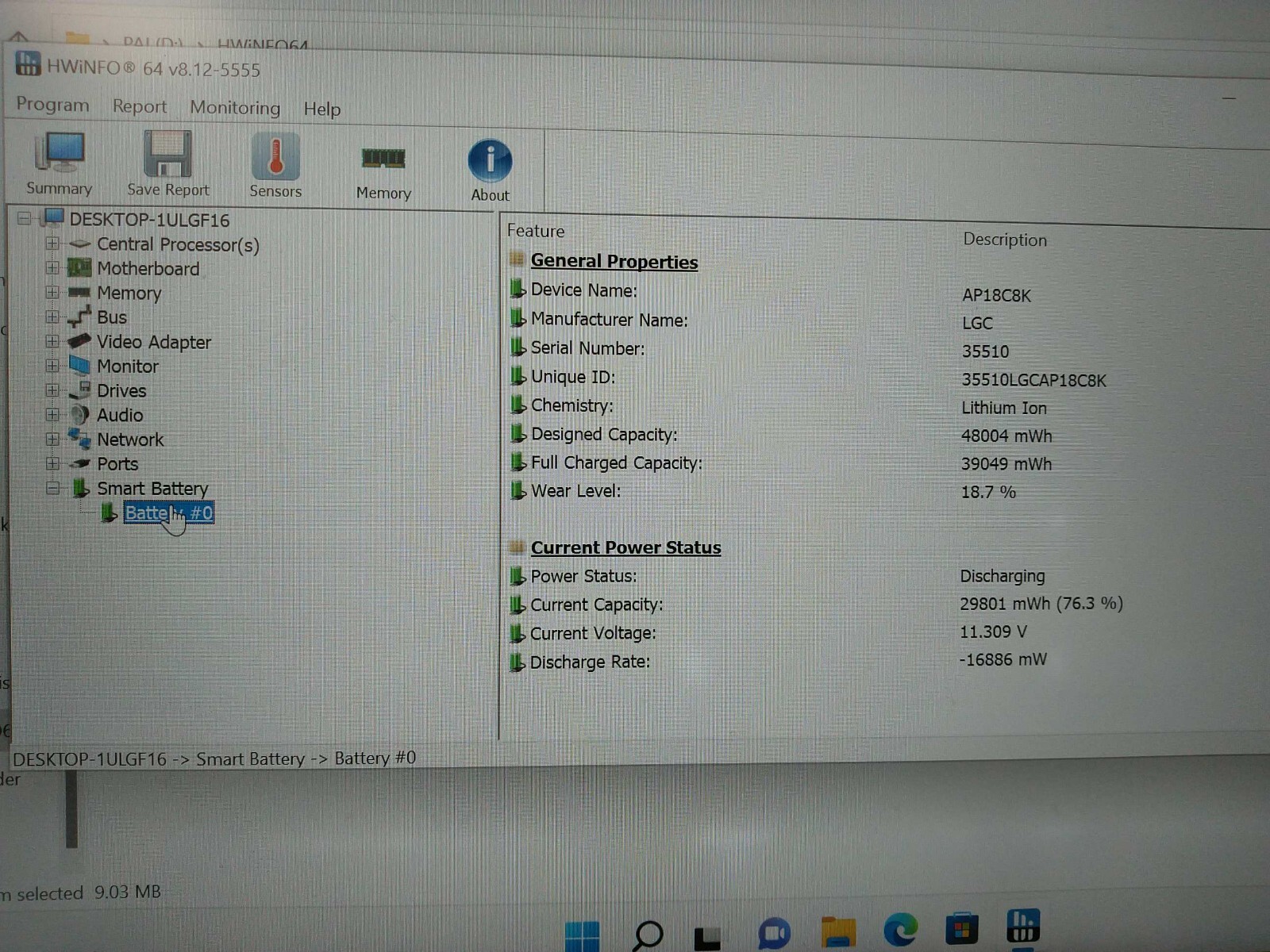Click the Current Power Status heading
The width and height of the screenshot is (1270, 952).
pyautogui.click(x=625, y=547)
